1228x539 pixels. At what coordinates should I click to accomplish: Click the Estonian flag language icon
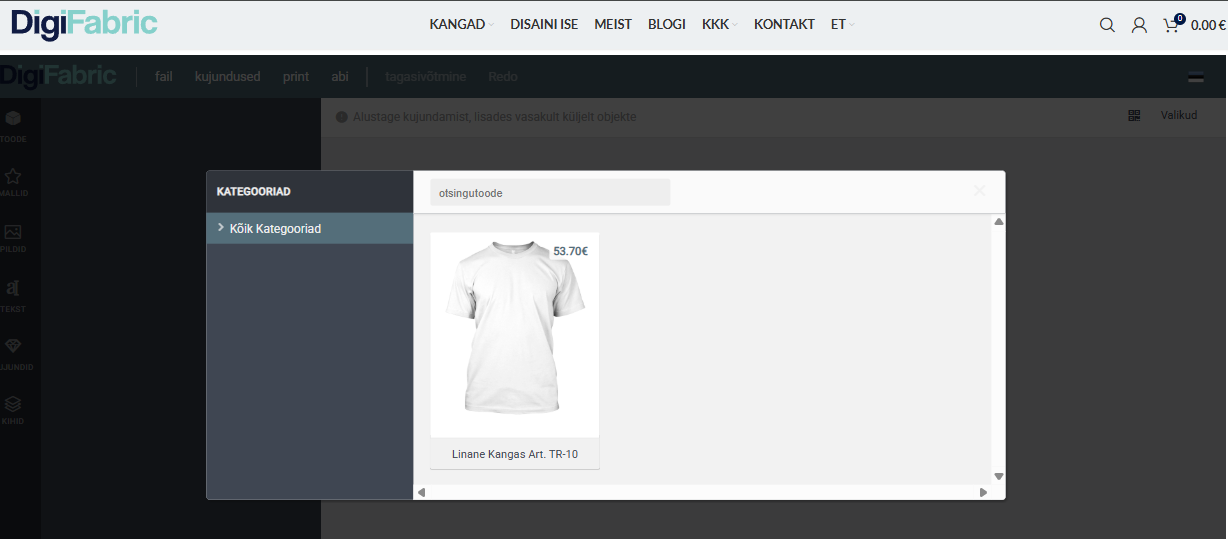[1195, 78]
